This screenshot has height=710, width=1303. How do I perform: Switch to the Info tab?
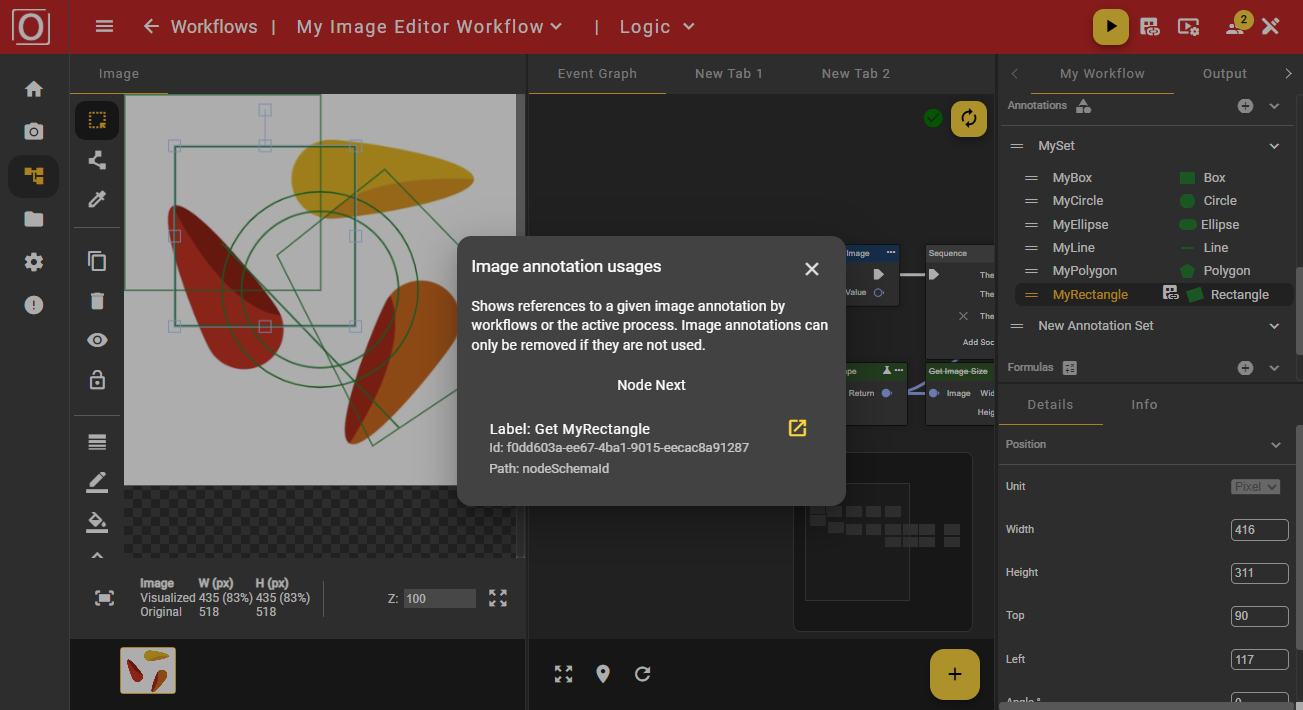tap(1144, 404)
